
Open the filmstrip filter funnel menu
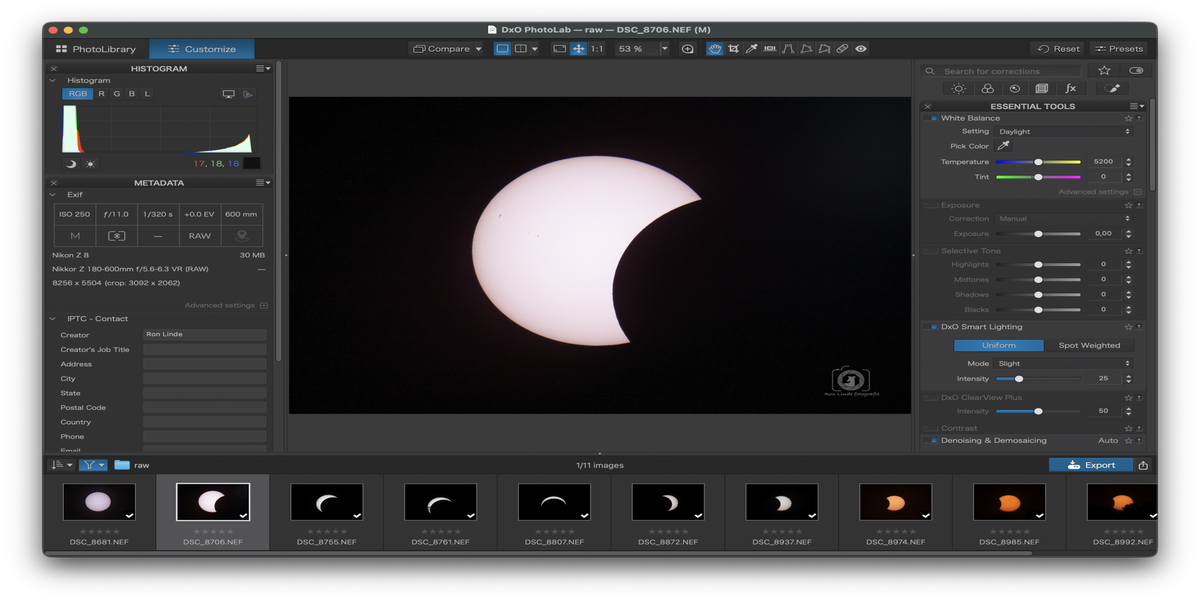pyautogui.click(x=95, y=465)
